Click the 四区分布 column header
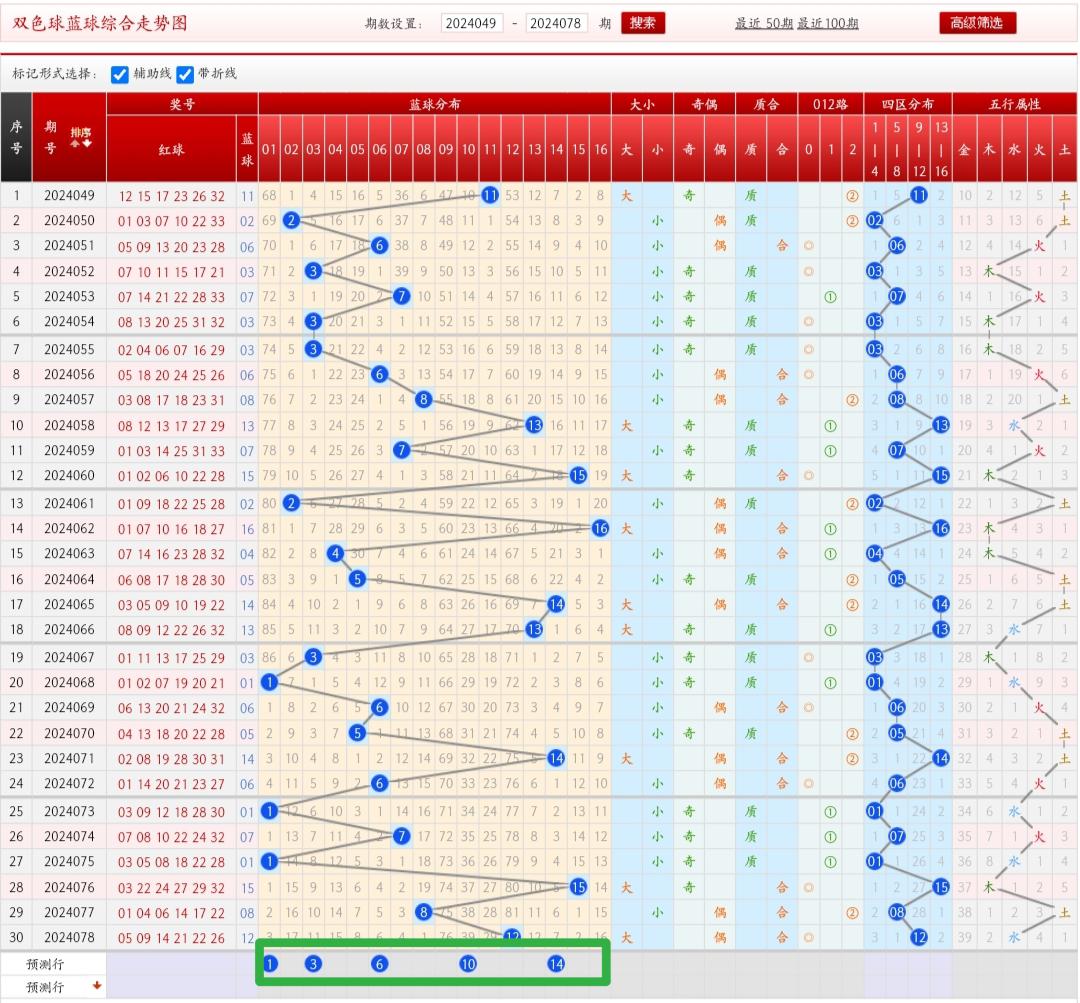The image size is (1080, 1003). coord(907,104)
